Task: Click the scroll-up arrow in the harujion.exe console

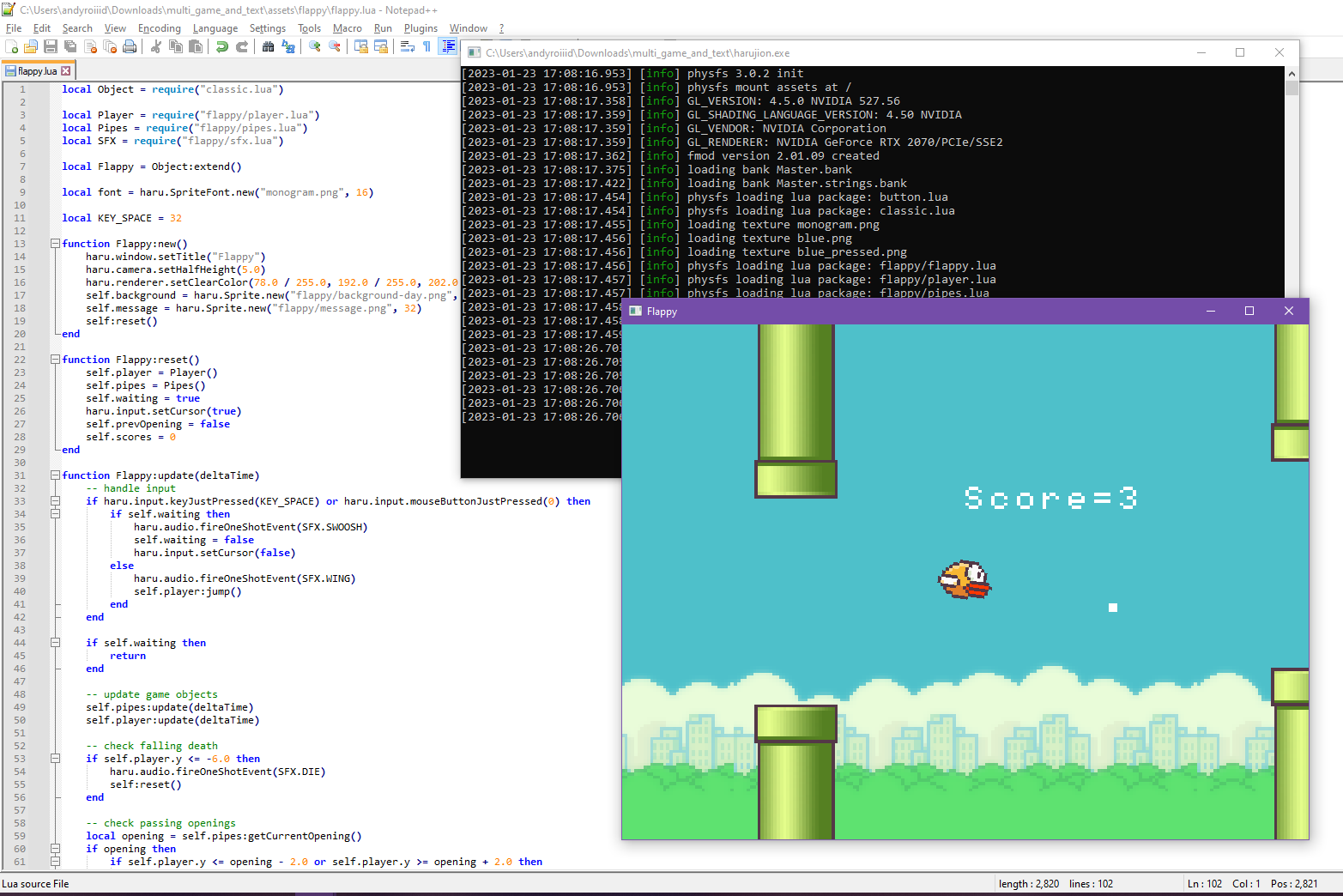Action: click(1292, 74)
